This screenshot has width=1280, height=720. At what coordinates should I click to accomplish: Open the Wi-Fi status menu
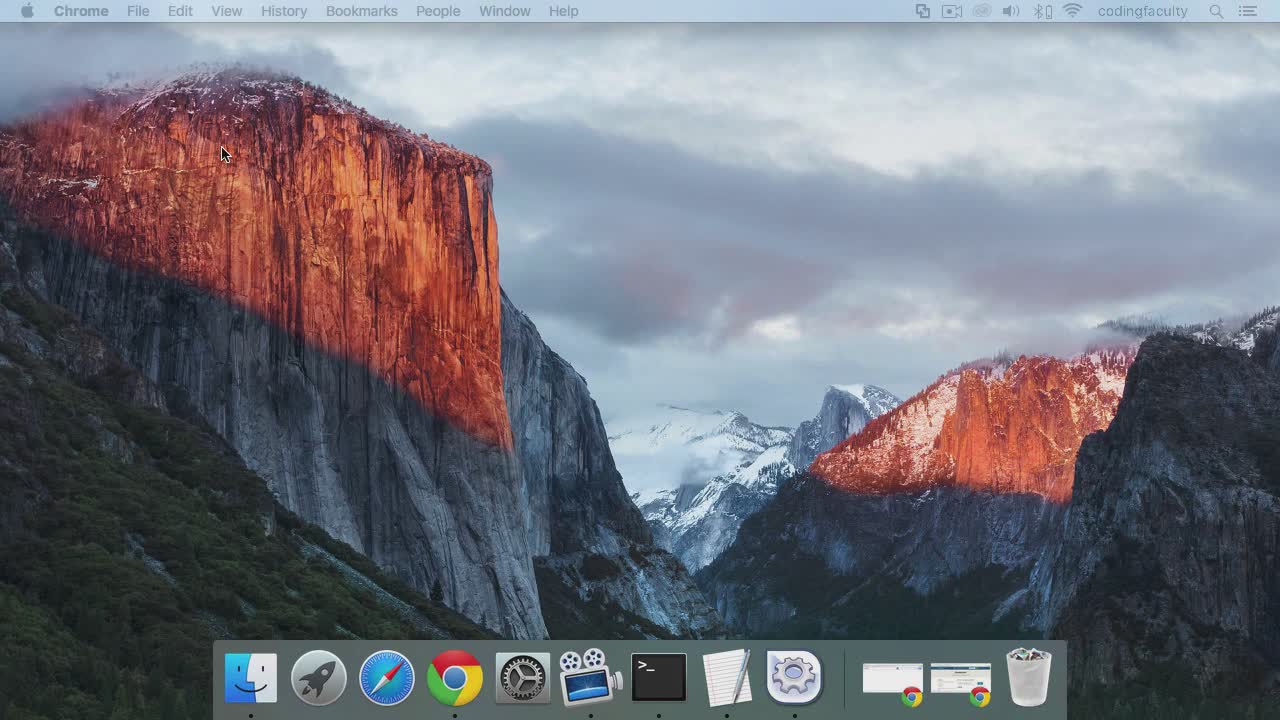click(x=1073, y=11)
